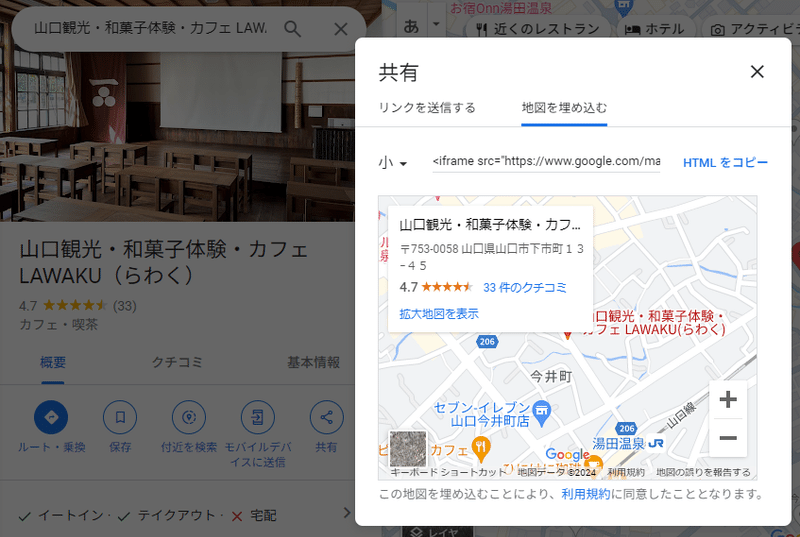800x537 pixels.
Task: Click the search text field
Action: (x=151, y=28)
